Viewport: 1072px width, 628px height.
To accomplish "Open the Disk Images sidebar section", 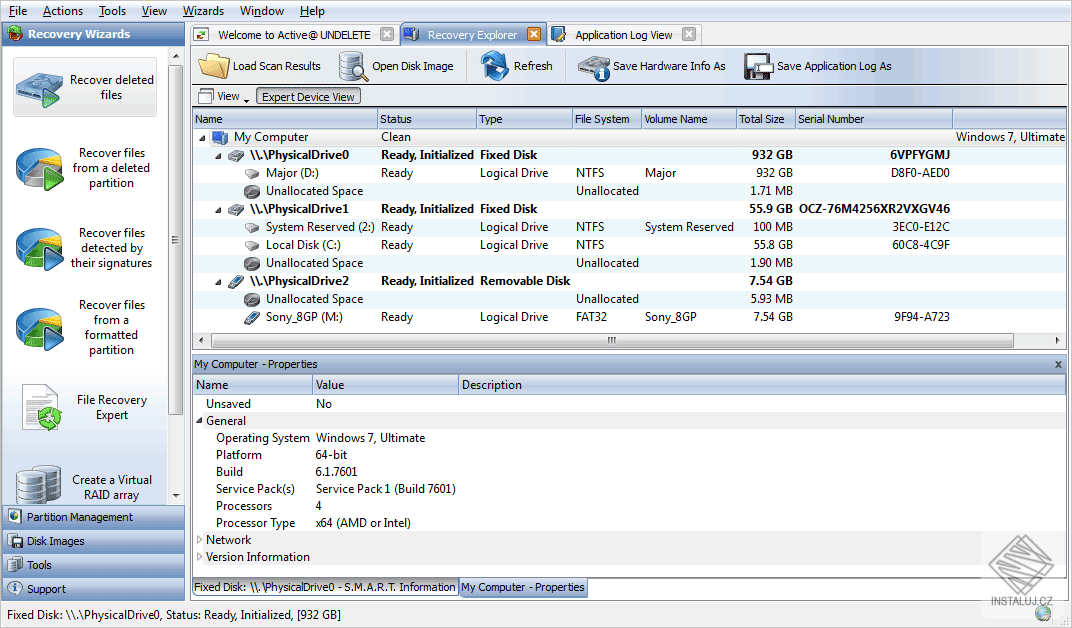I will click(x=56, y=541).
